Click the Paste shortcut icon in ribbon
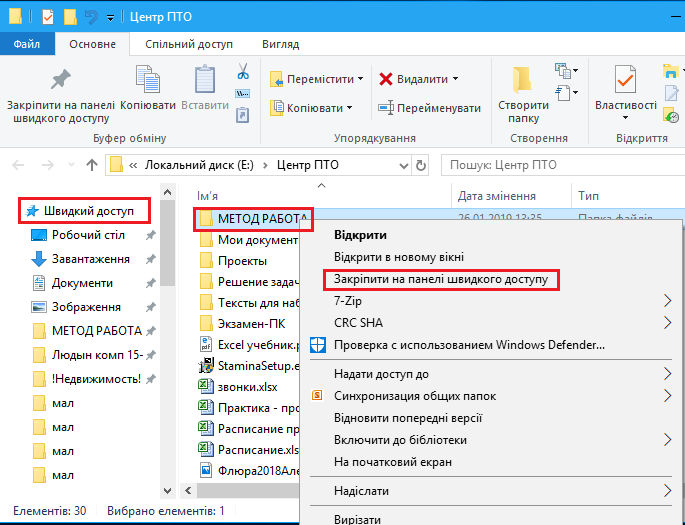This screenshot has height=525, width=685. (x=242, y=115)
